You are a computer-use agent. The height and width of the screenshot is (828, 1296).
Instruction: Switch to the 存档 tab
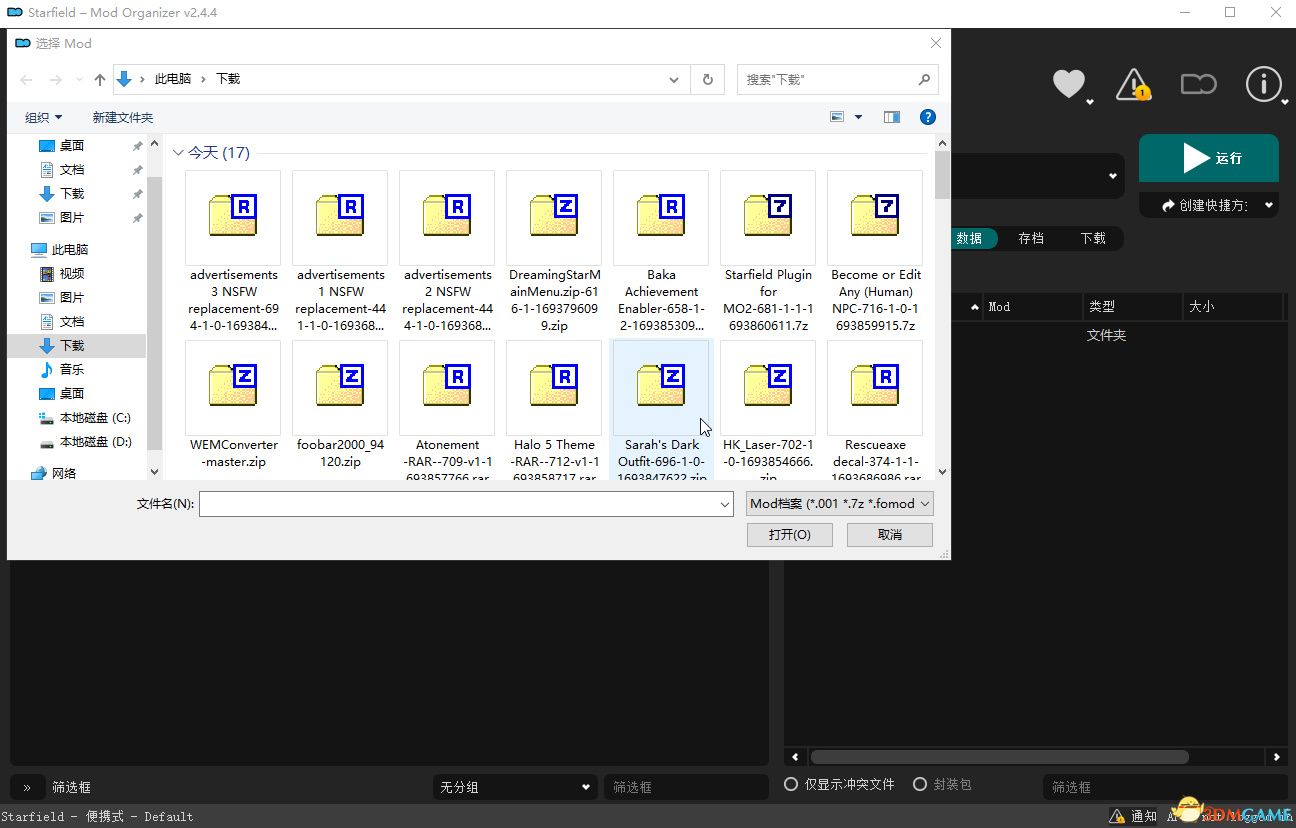1031,238
